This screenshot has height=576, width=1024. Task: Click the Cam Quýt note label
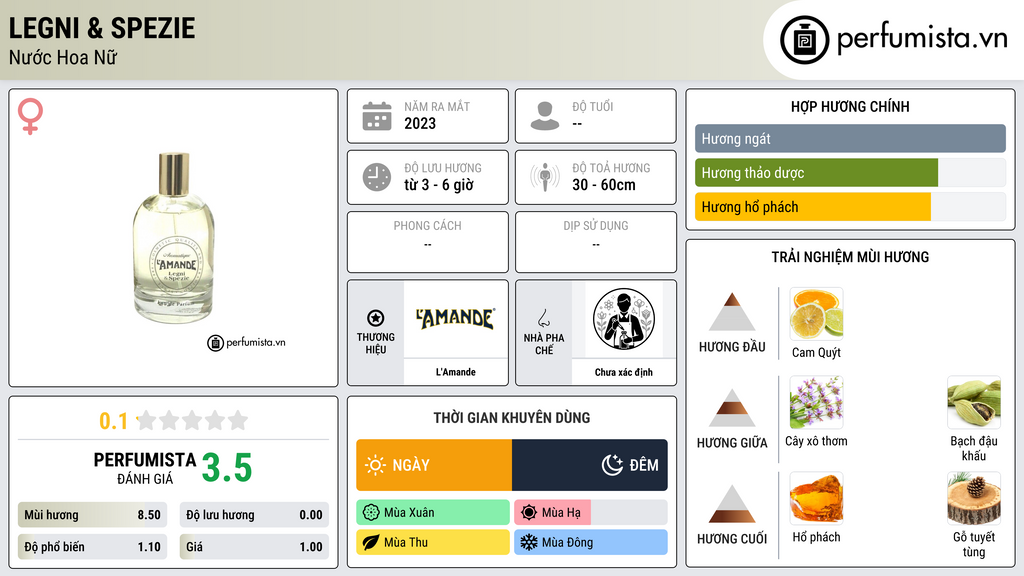click(x=816, y=353)
